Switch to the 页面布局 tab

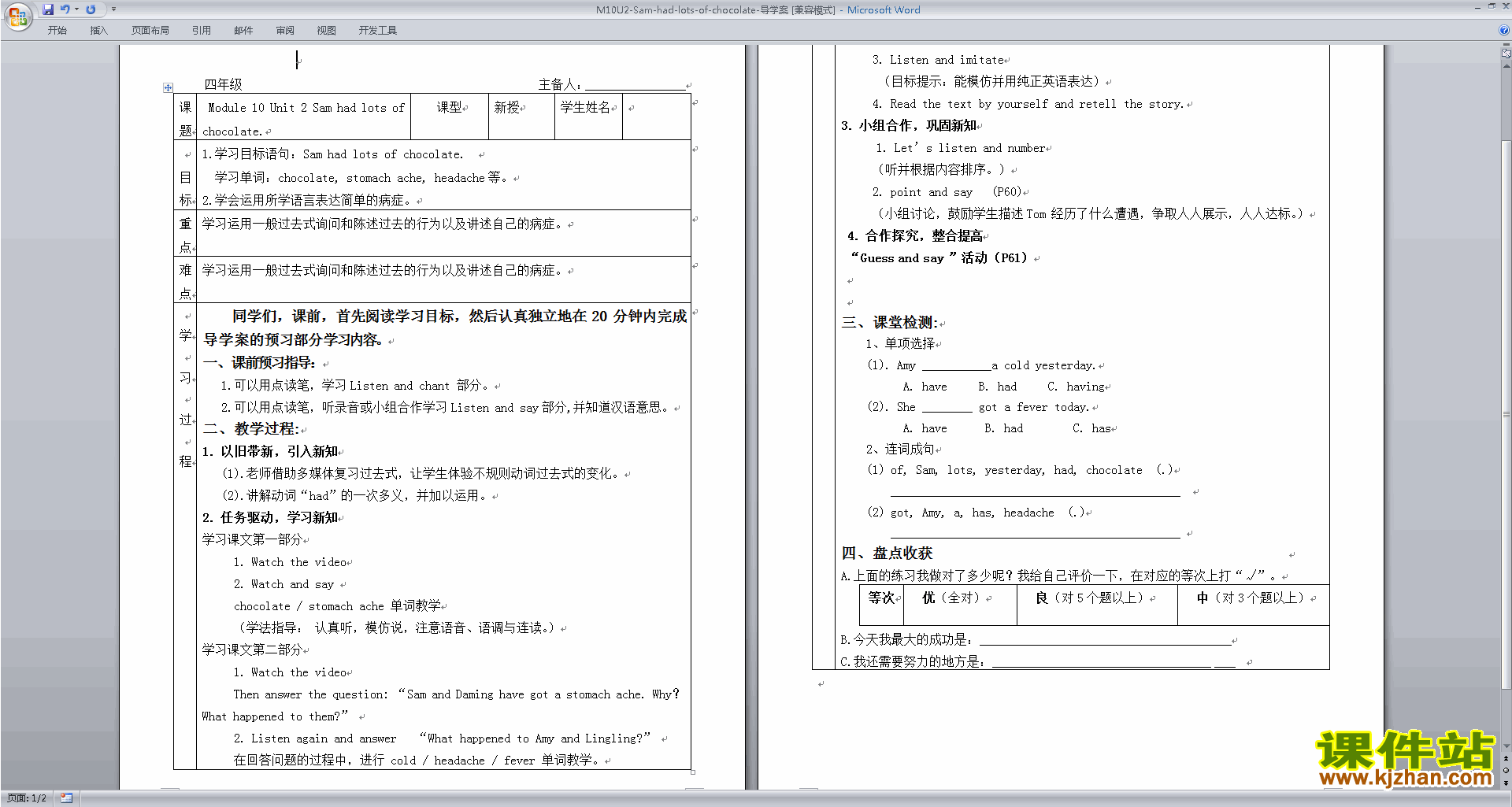(x=150, y=31)
